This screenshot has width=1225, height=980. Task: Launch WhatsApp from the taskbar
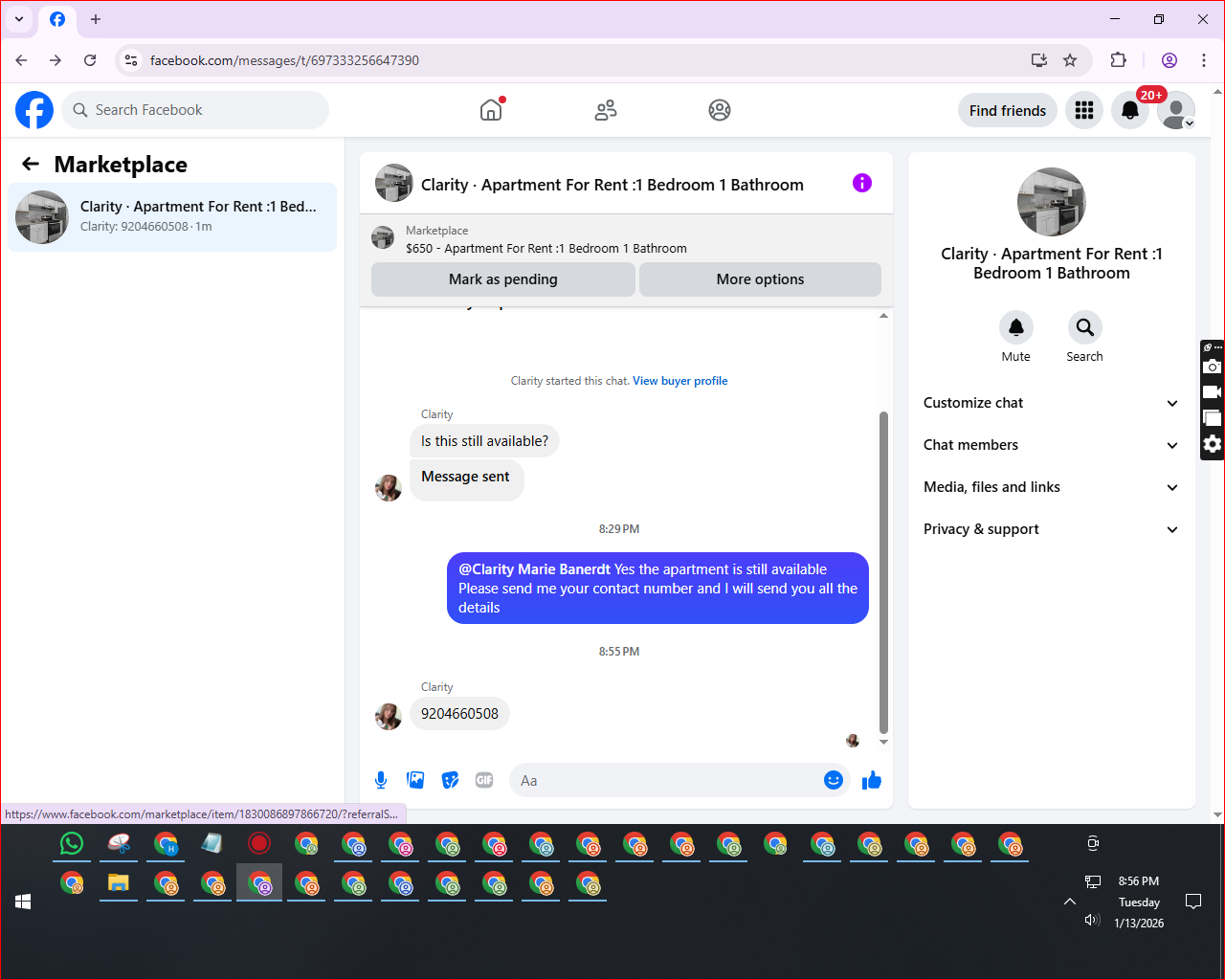[72, 843]
